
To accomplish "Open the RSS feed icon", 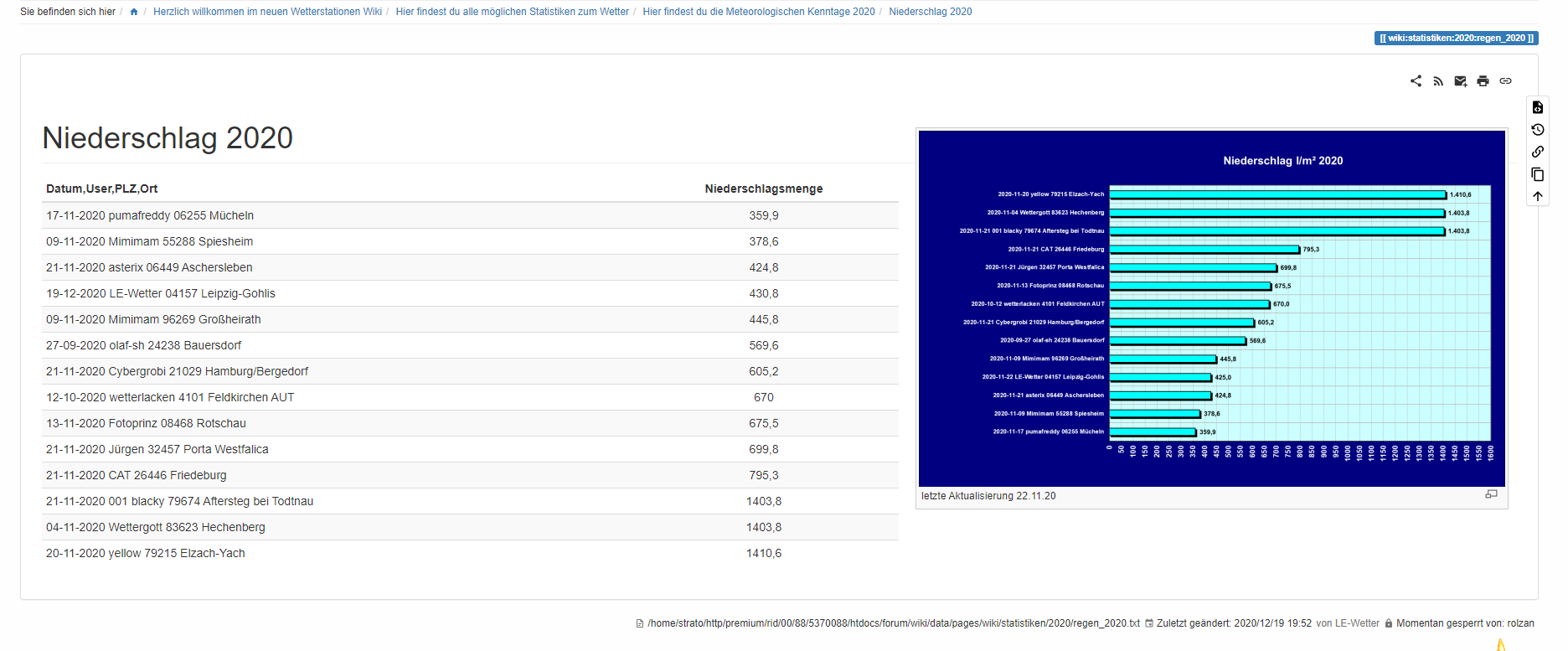I will [x=1438, y=81].
